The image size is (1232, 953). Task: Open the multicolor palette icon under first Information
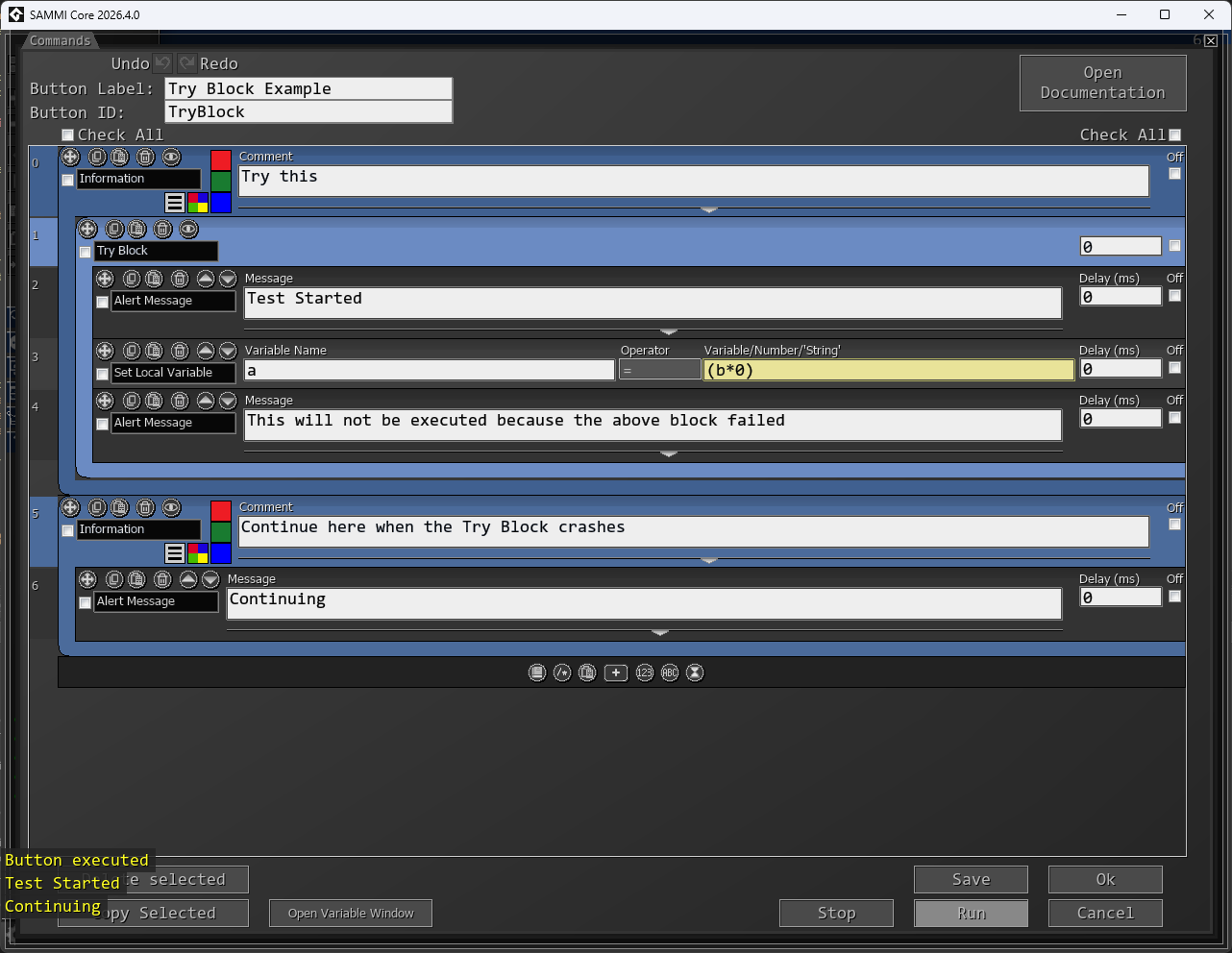pyautogui.click(x=198, y=203)
